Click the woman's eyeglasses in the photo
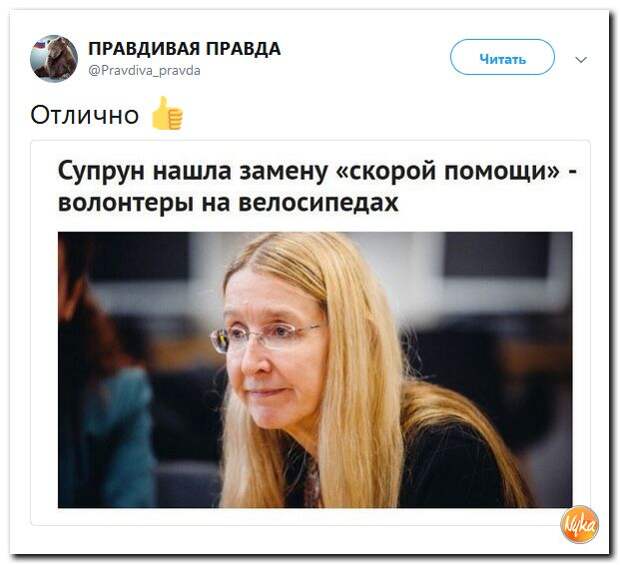 tap(263, 336)
